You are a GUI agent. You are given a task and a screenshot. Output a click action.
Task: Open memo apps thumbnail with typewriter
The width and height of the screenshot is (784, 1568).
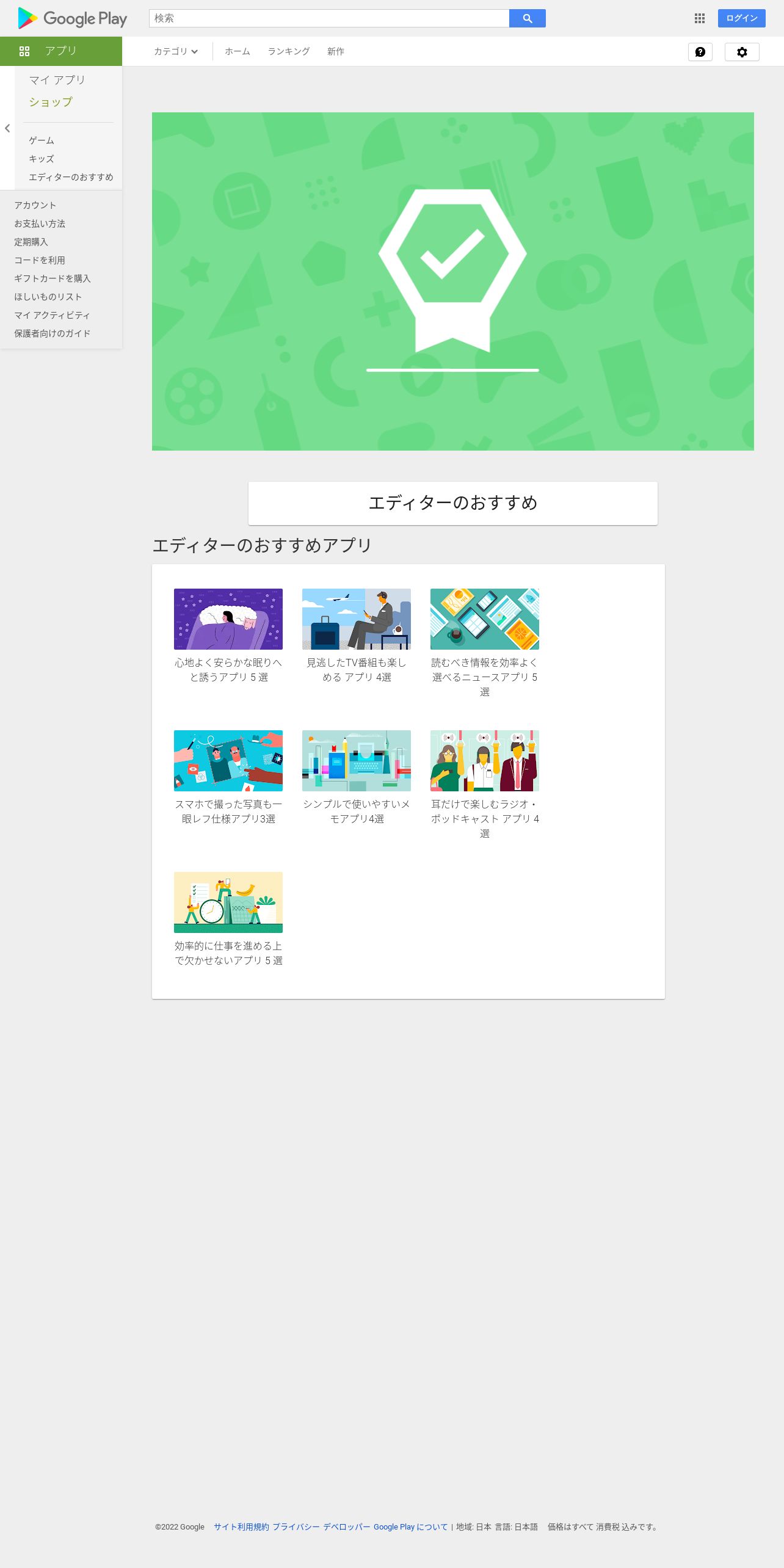click(357, 761)
